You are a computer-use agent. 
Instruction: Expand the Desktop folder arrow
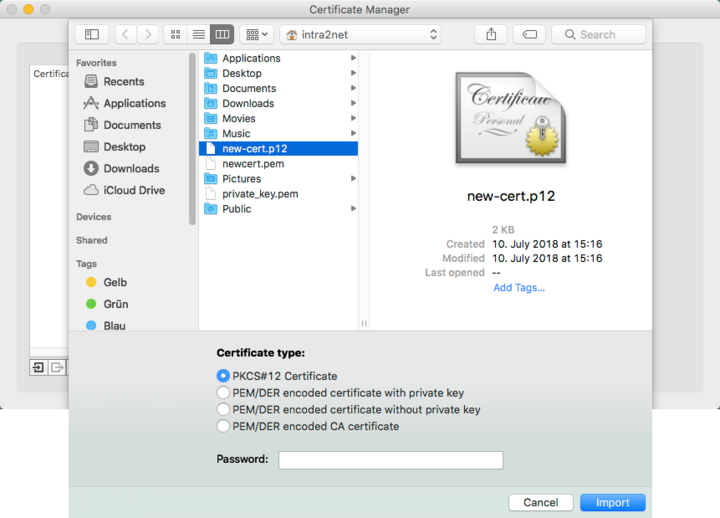(x=353, y=73)
